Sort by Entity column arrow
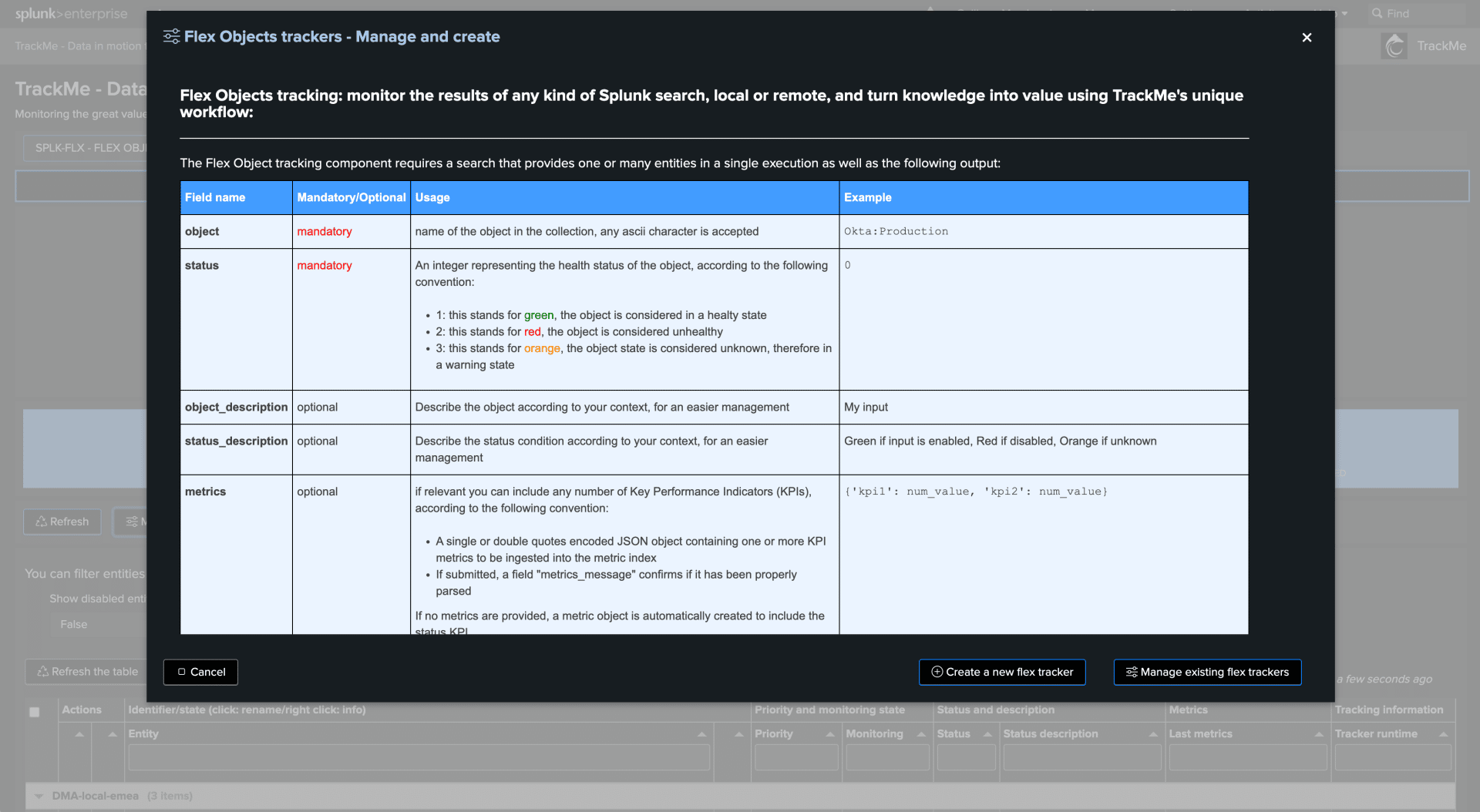 (x=701, y=734)
